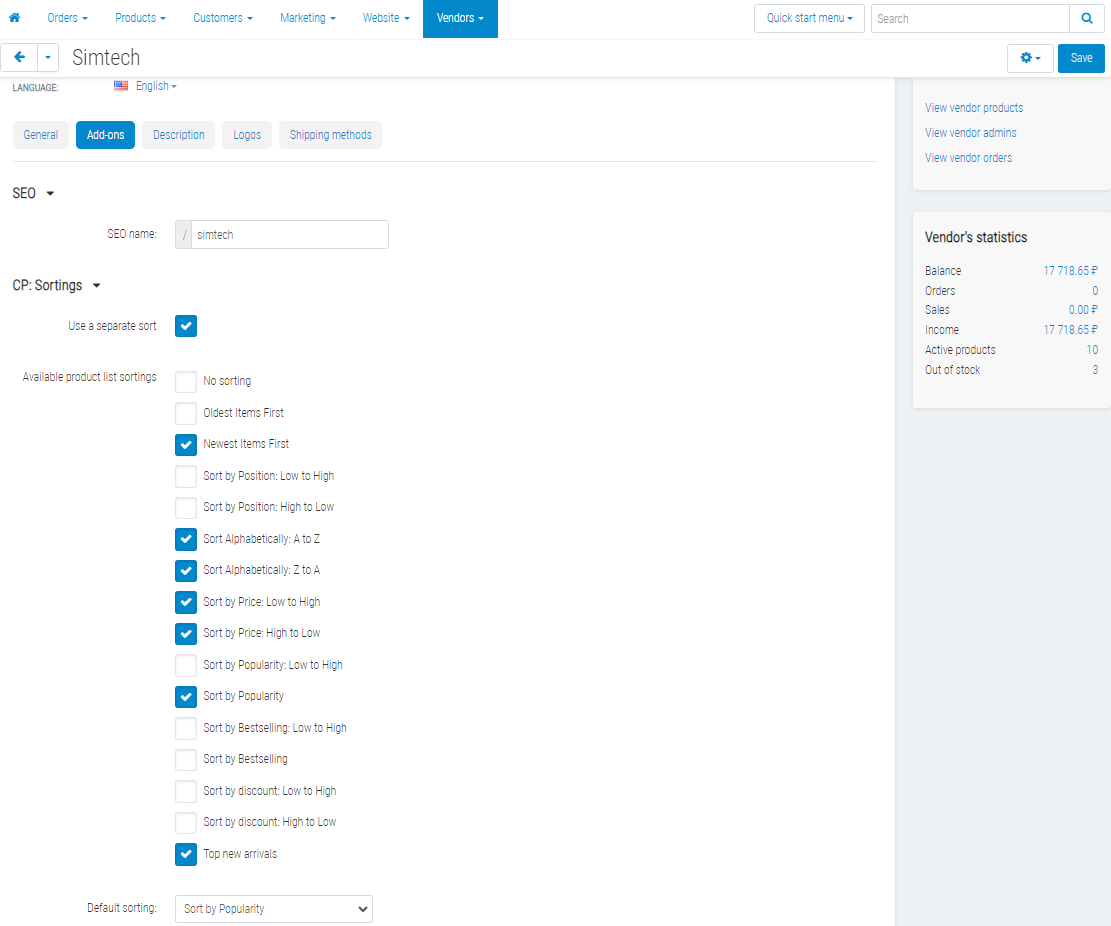Open View vendor admins link
Viewport: 1111px width, 926px height.
coord(970,132)
